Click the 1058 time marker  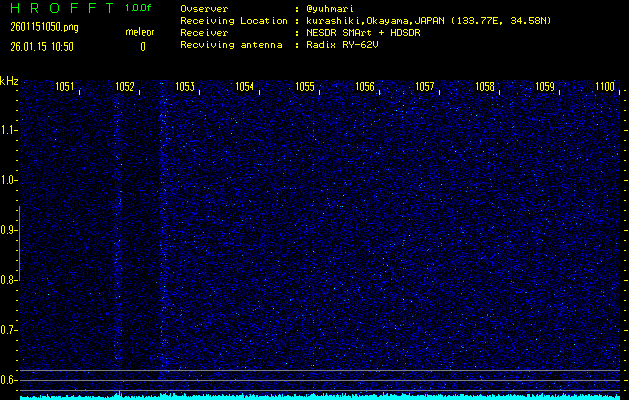(x=485, y=87)
